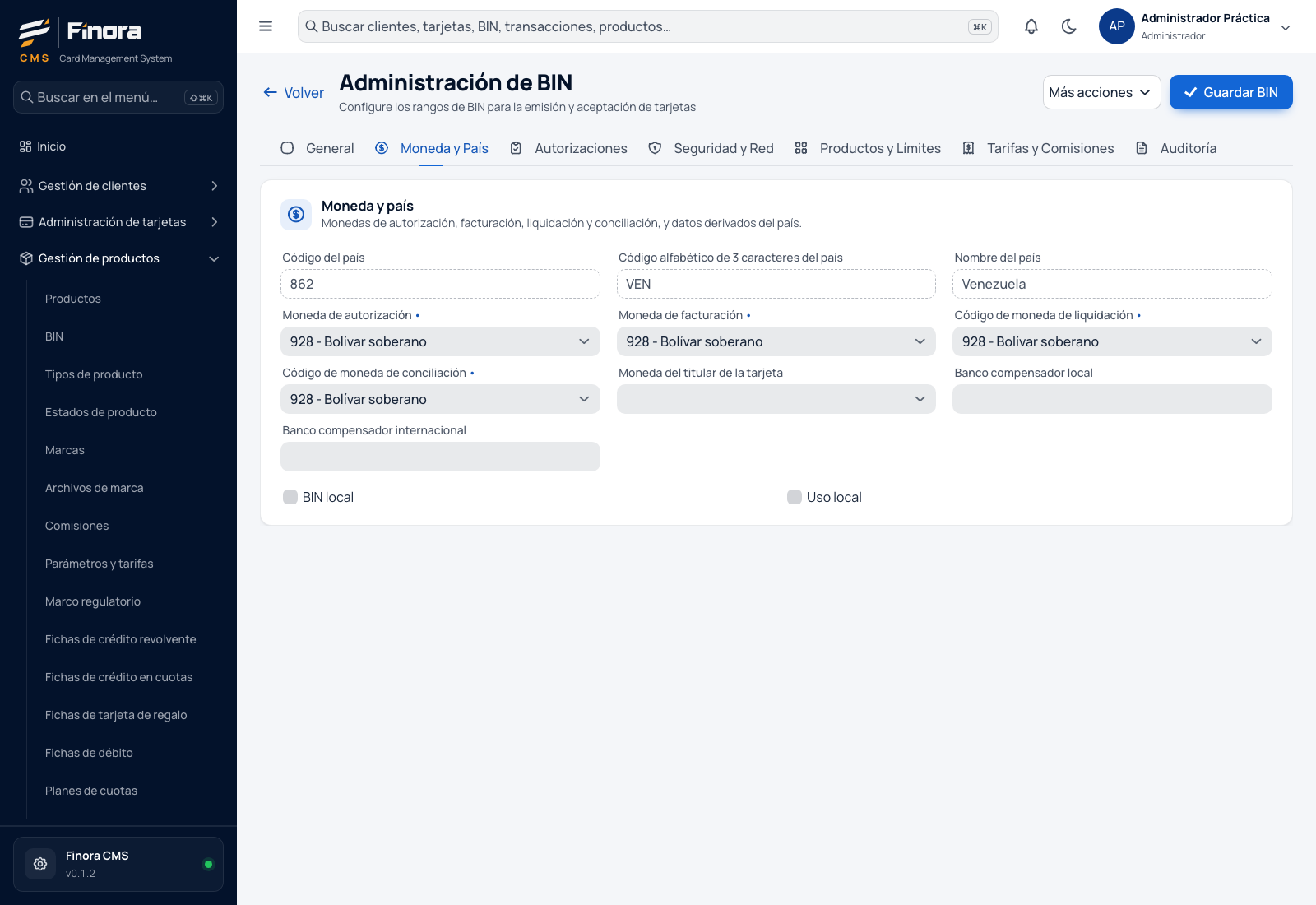Click the AP user avatar
Viewport: 1316px width, 905px height.
1117,26
